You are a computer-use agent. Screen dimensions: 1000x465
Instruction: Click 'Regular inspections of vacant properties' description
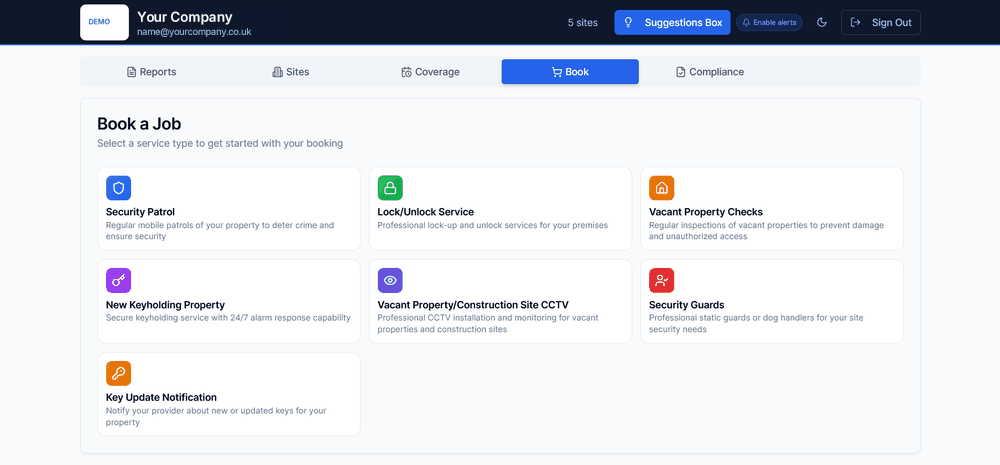click(x=767, y=231)
